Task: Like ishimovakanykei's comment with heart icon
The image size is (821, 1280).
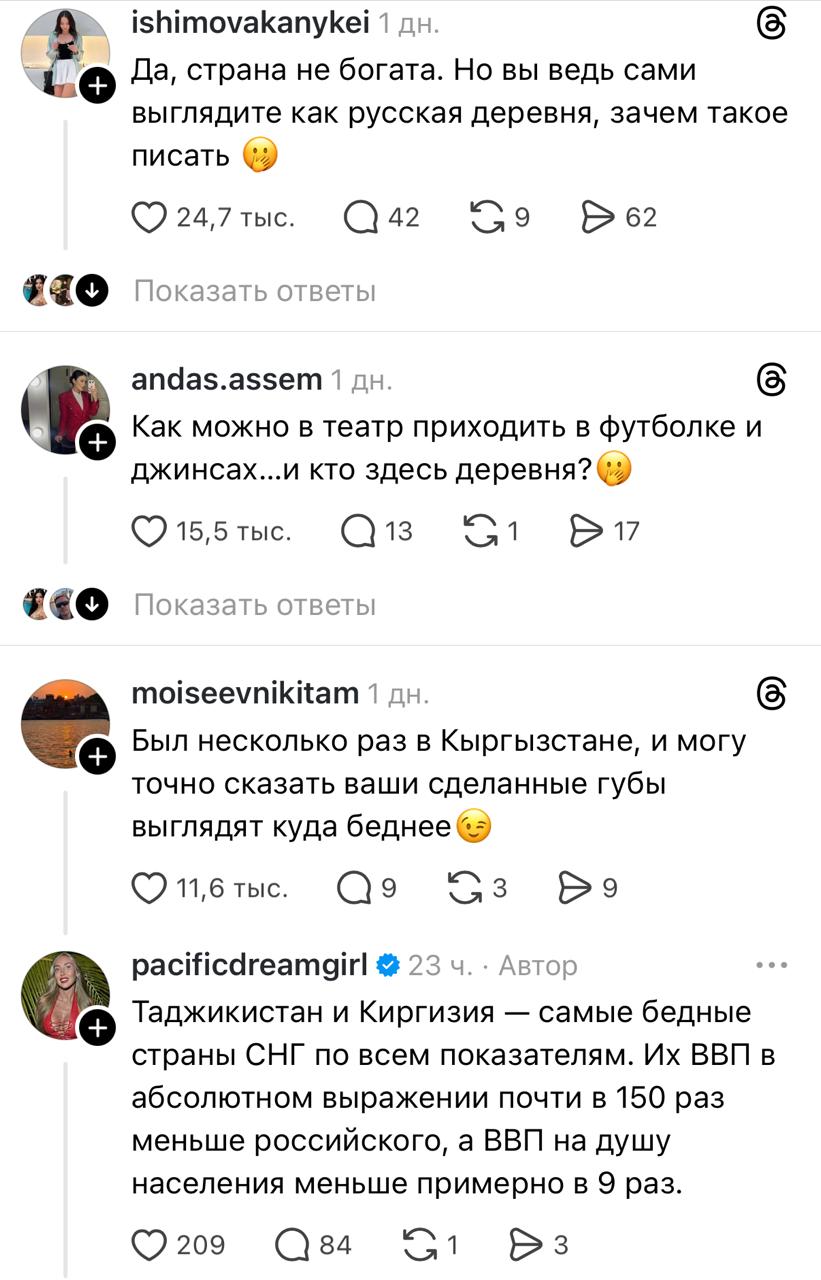Action: tap(149, 217)
